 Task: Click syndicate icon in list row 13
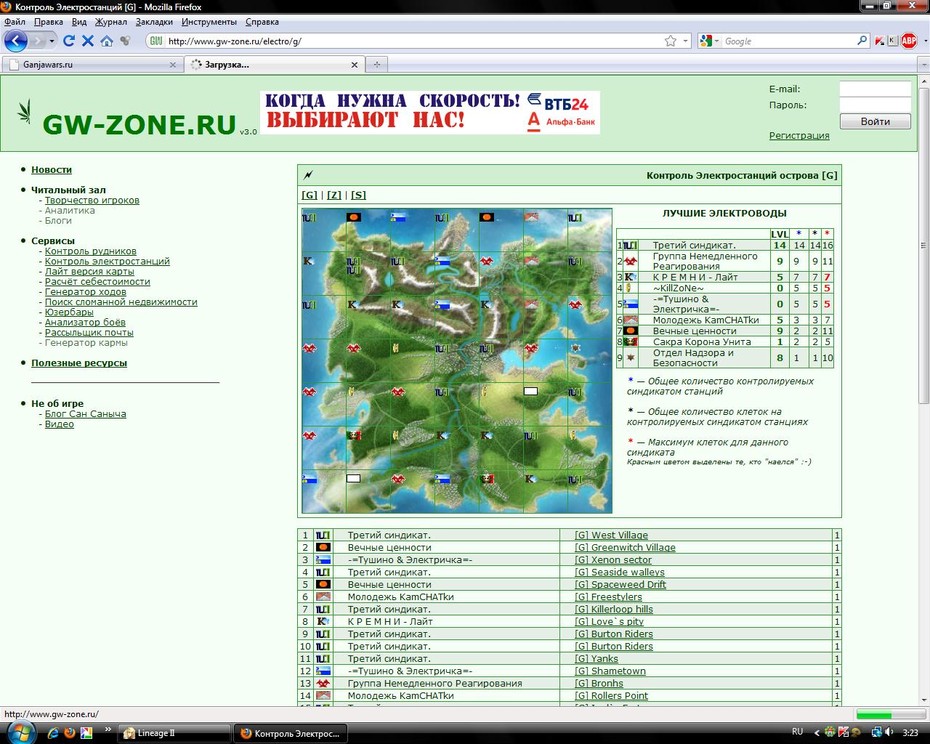coord(323,683)
